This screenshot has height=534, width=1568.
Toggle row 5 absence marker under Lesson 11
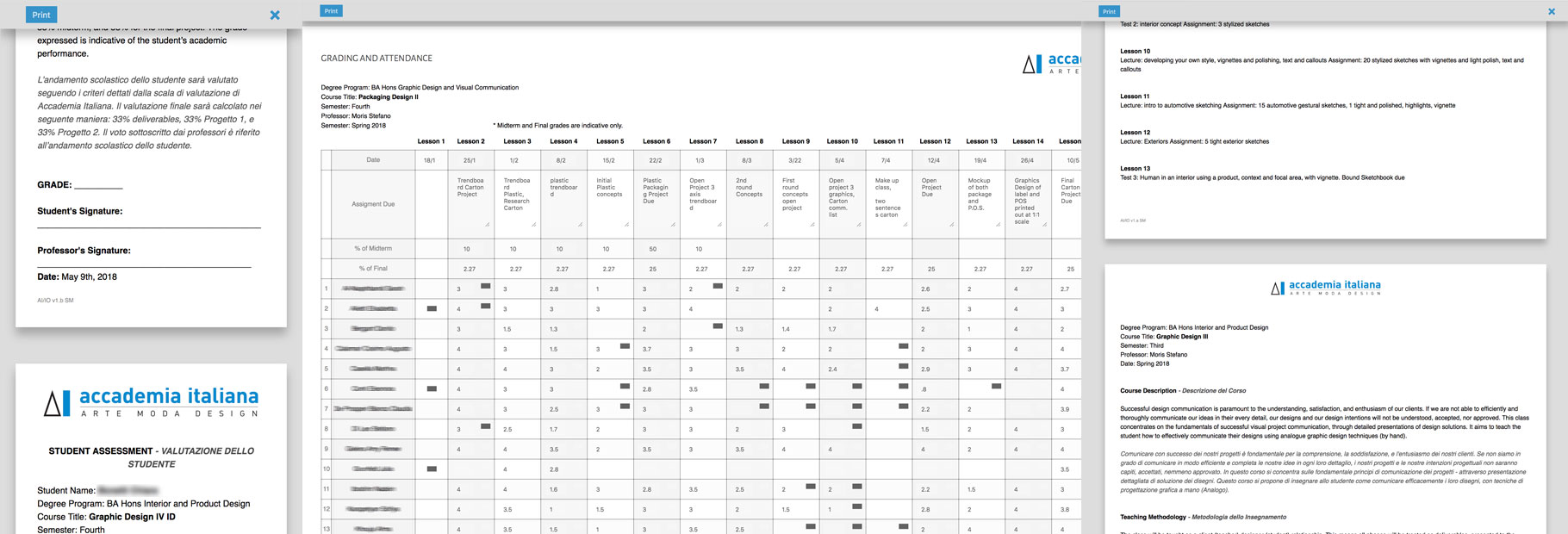903,366
